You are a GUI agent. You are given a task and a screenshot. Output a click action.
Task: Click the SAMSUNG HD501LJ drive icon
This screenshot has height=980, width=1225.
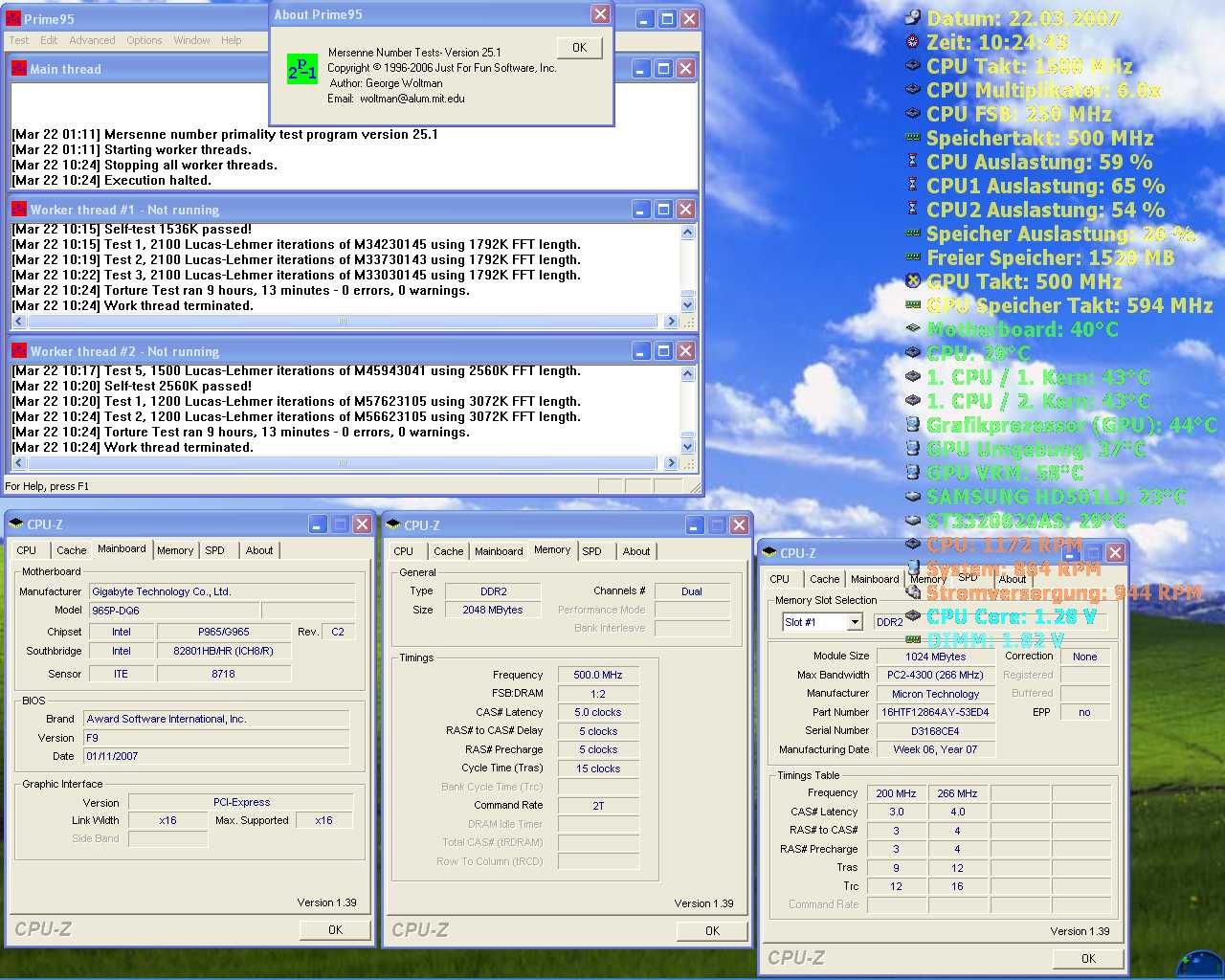[x=913, y=496]
